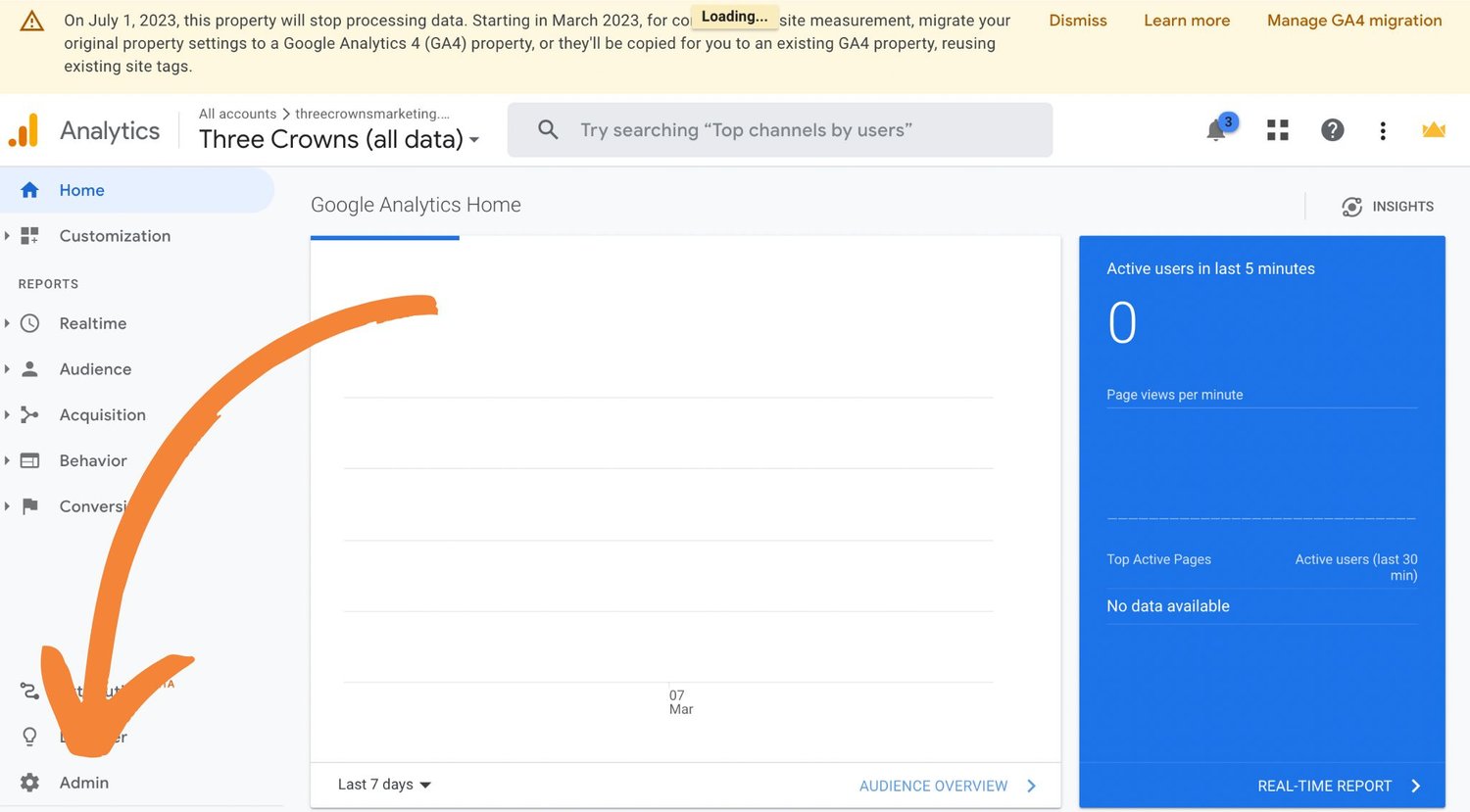Expand the Behavior reports arrow
Image resolution: width=1470 pixels, height=812 pixels.
(x=7, y=460)
